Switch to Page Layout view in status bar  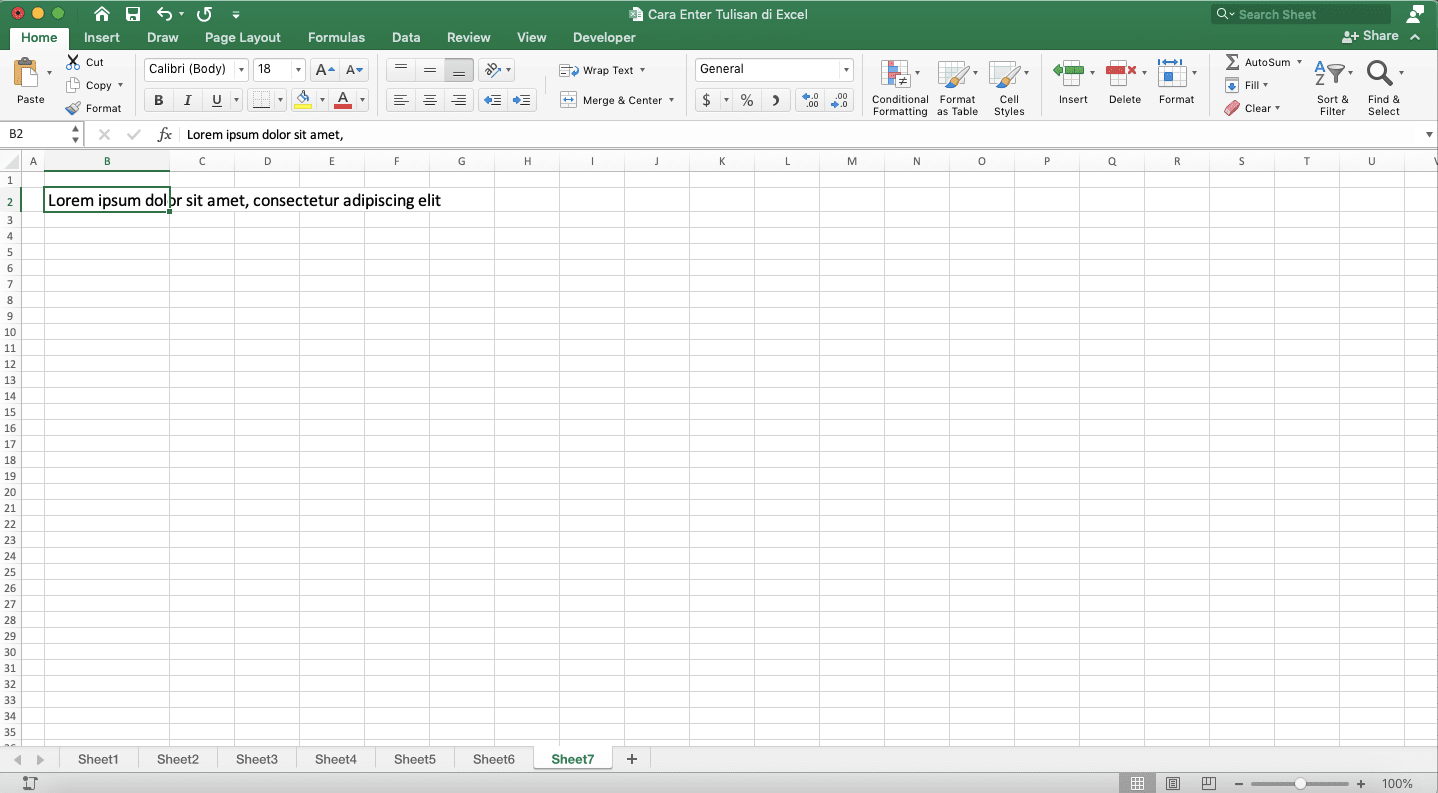(x=1173, y=783)
